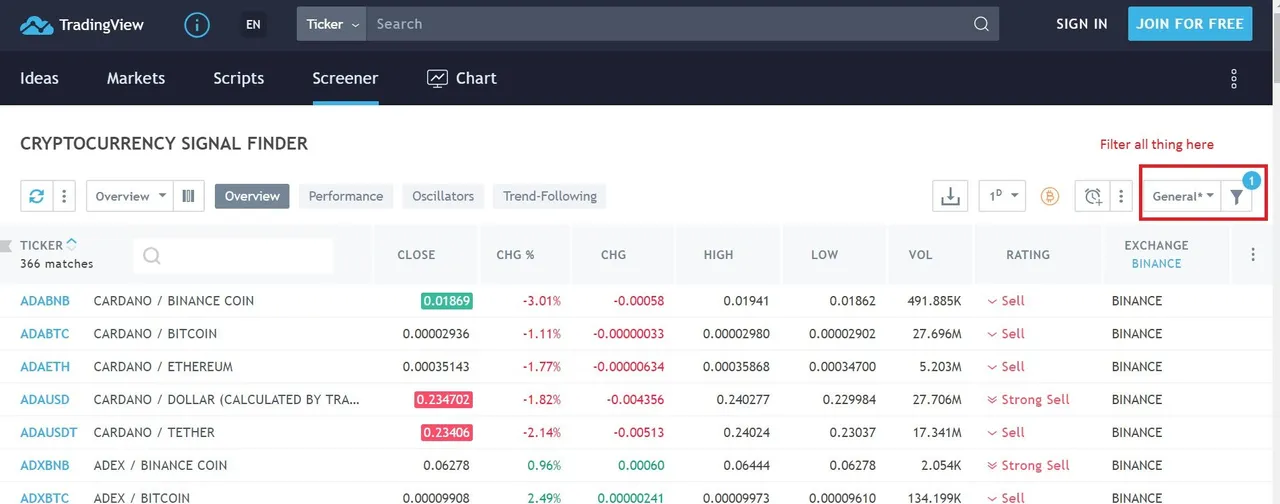
Task: Click the ticker sort arrow
Action: pyautogui.click(x=72, y=244)
